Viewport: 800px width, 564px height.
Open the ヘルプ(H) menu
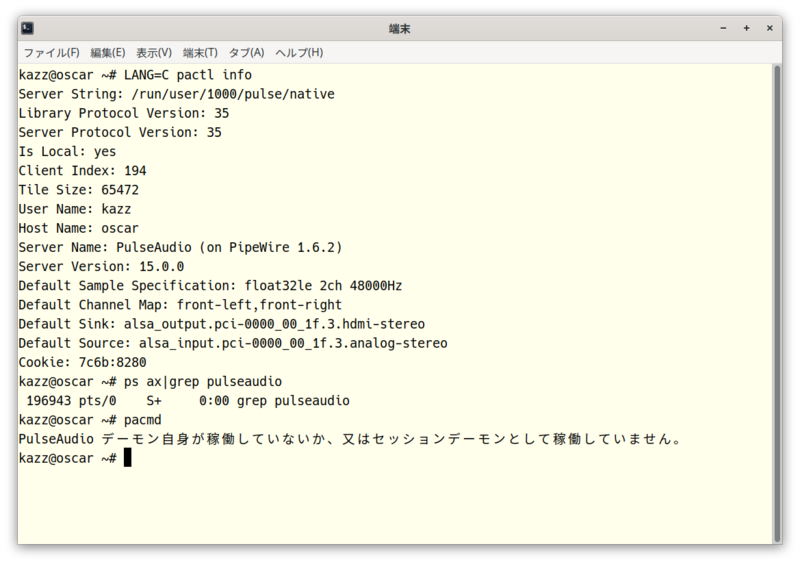(x=299, y=53)
